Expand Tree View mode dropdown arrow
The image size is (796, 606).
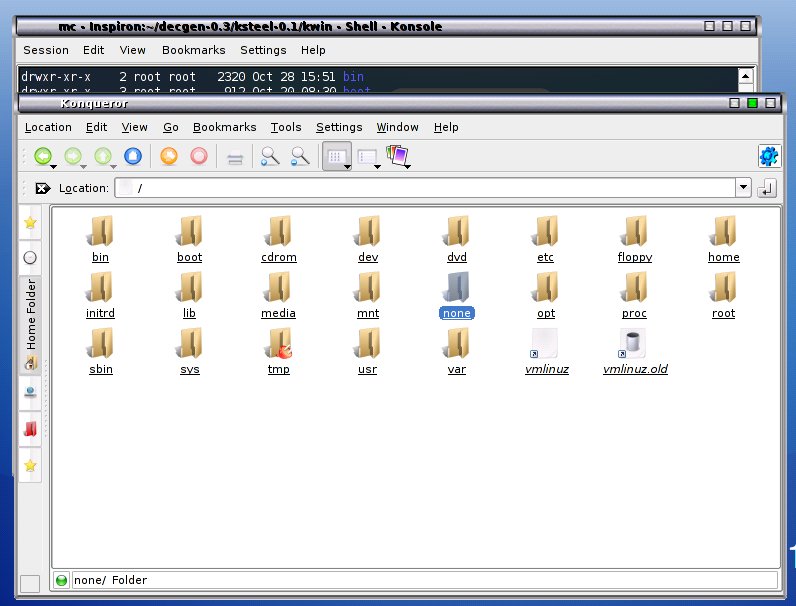click(377, 166)
